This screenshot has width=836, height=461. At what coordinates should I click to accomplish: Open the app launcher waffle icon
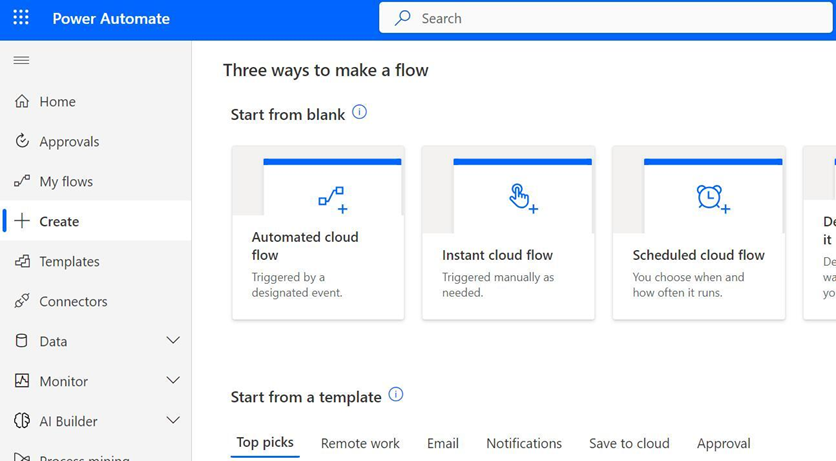pos(21,18)
